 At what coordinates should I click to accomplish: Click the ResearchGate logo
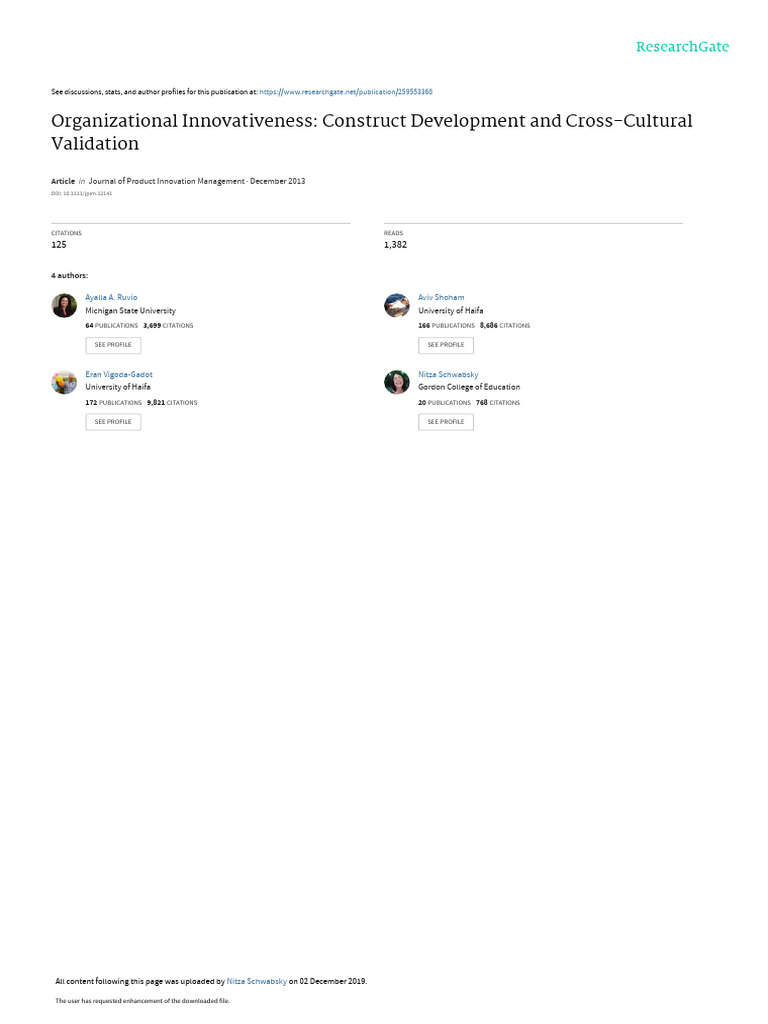[x=683, y=47]
